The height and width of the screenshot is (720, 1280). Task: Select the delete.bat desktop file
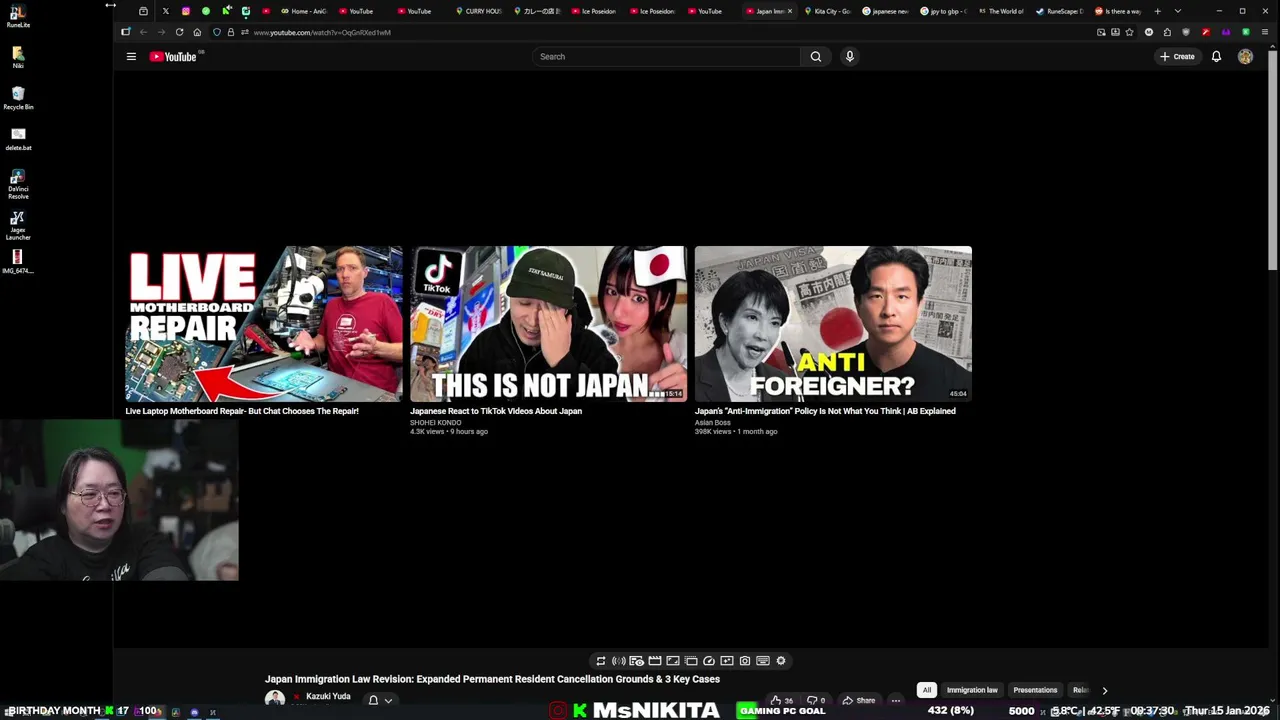tap(18, 138)
